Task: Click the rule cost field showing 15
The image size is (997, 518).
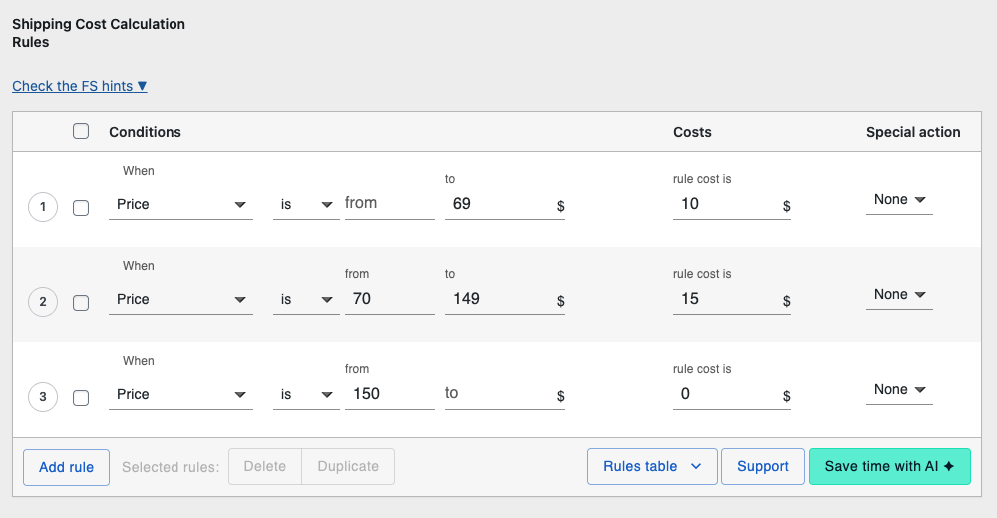Action: coord(724,299)
